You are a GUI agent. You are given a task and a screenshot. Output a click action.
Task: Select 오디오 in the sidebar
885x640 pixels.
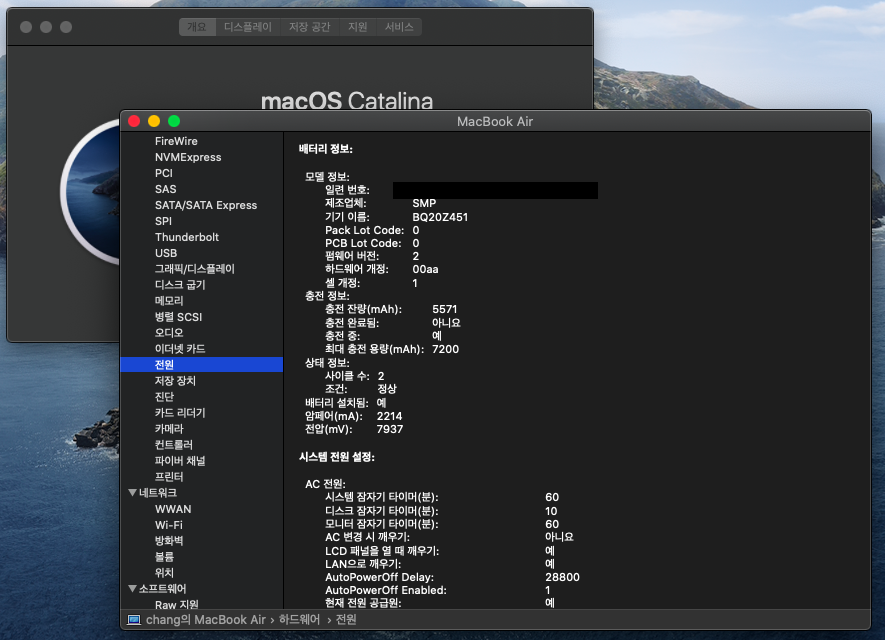[169, 333]
